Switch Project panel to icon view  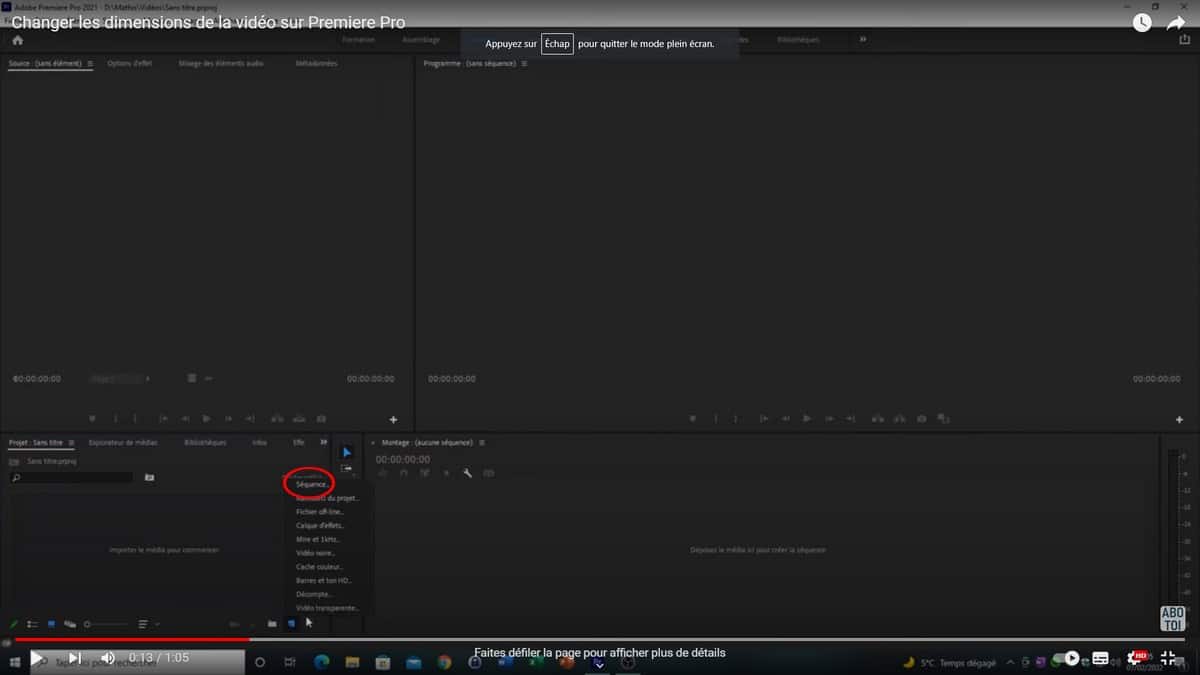coord(51,624)
